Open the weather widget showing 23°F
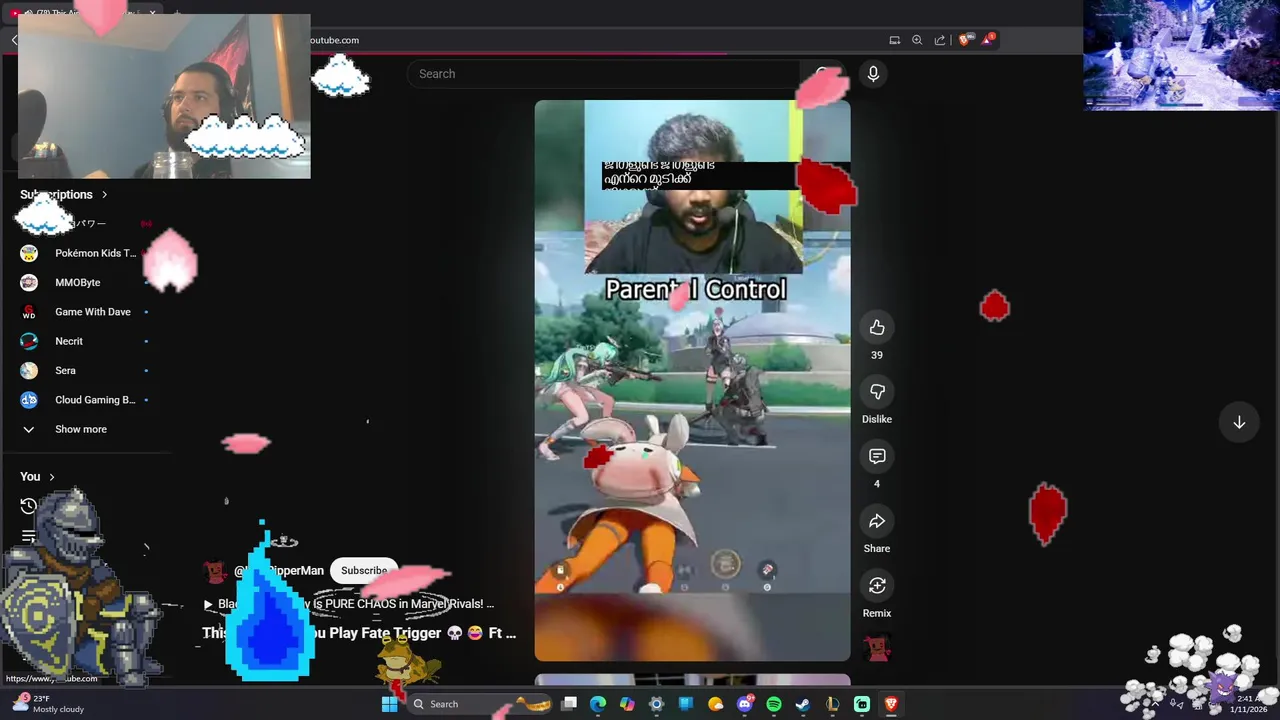This screenshot has width=1280, height=720. [48, 704]
